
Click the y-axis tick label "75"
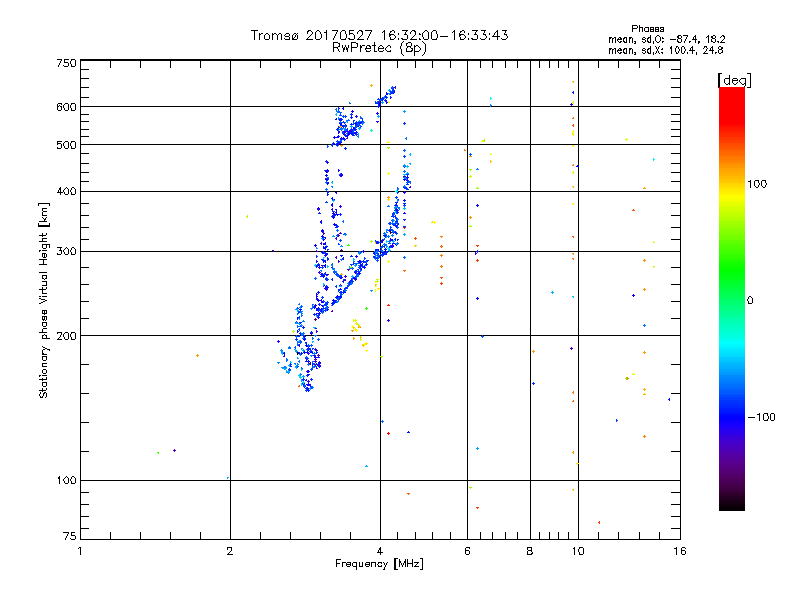(x=70, y=536)
